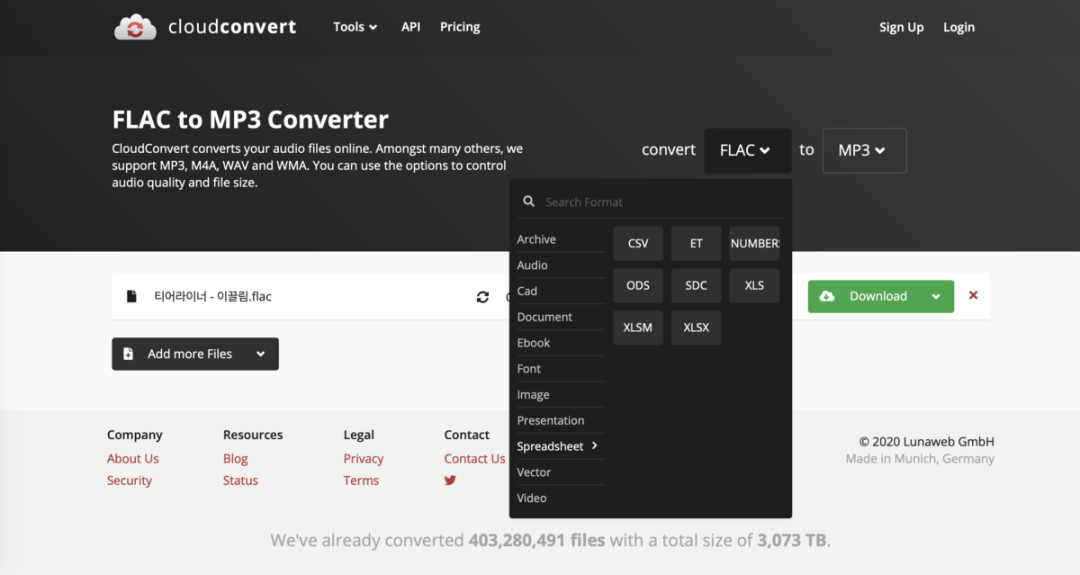Viewport: 1080px width, 575px height.
Task: Click the add-file icon on Add more Files
Action: pyautogui.click(x=128, y=354)
